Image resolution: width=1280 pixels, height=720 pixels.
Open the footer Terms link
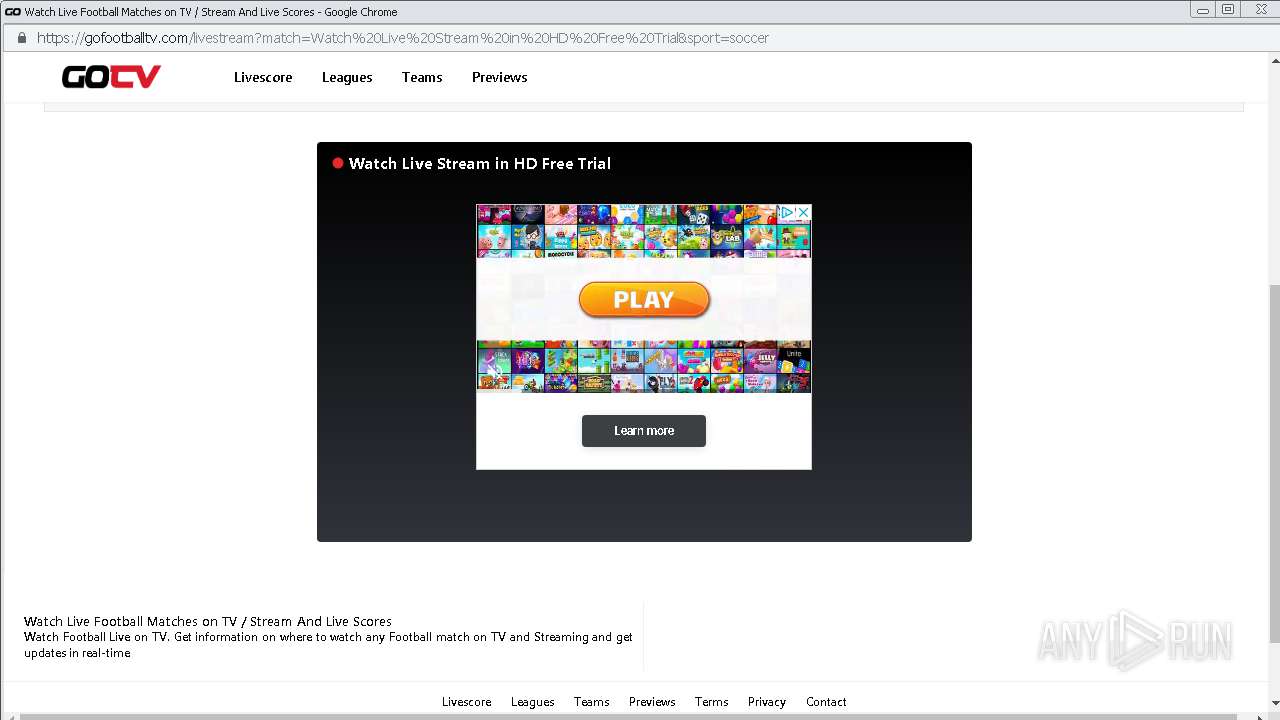pos(712,702)
